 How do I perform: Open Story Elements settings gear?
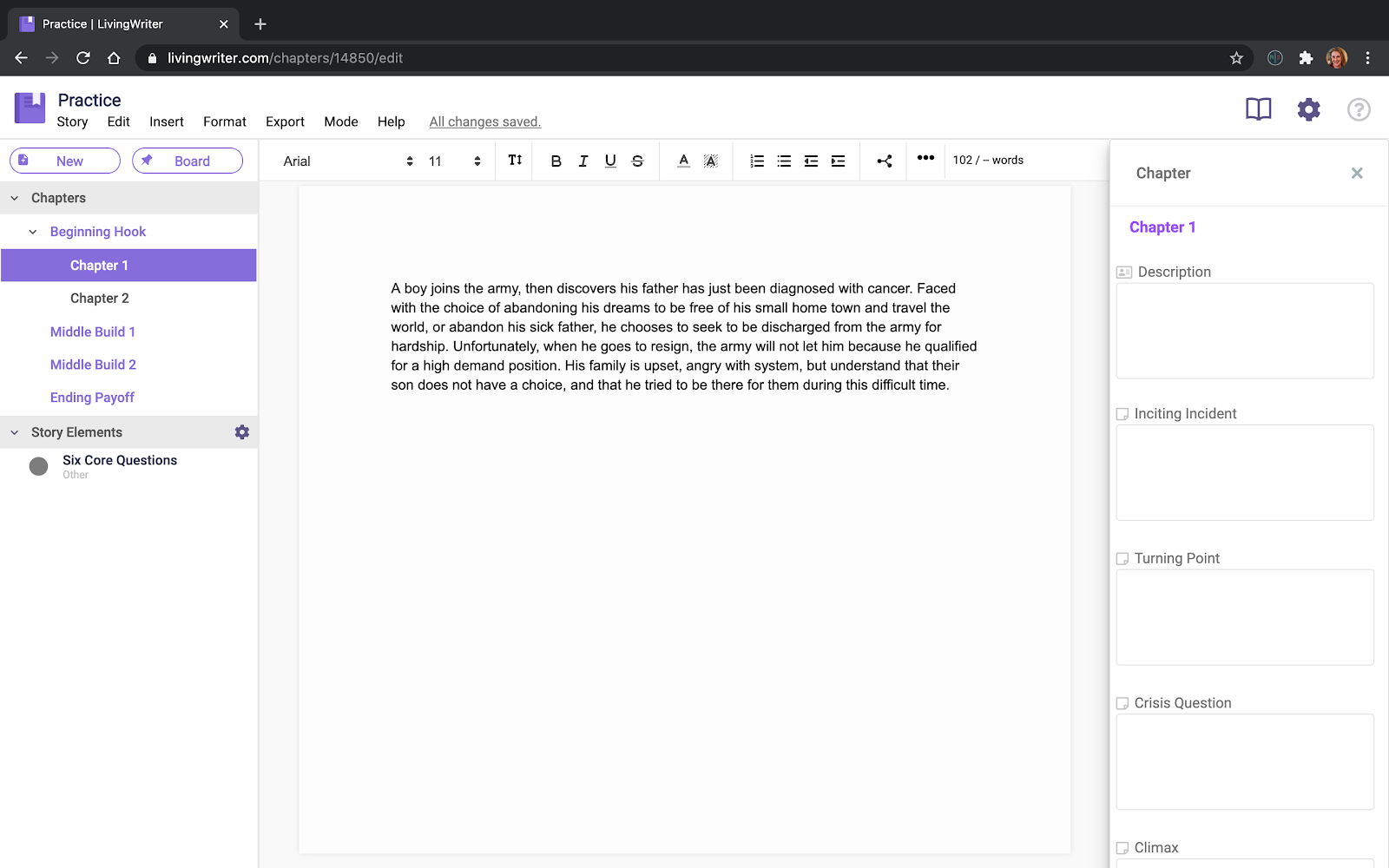pyautogui.click(x=242, y=432)
